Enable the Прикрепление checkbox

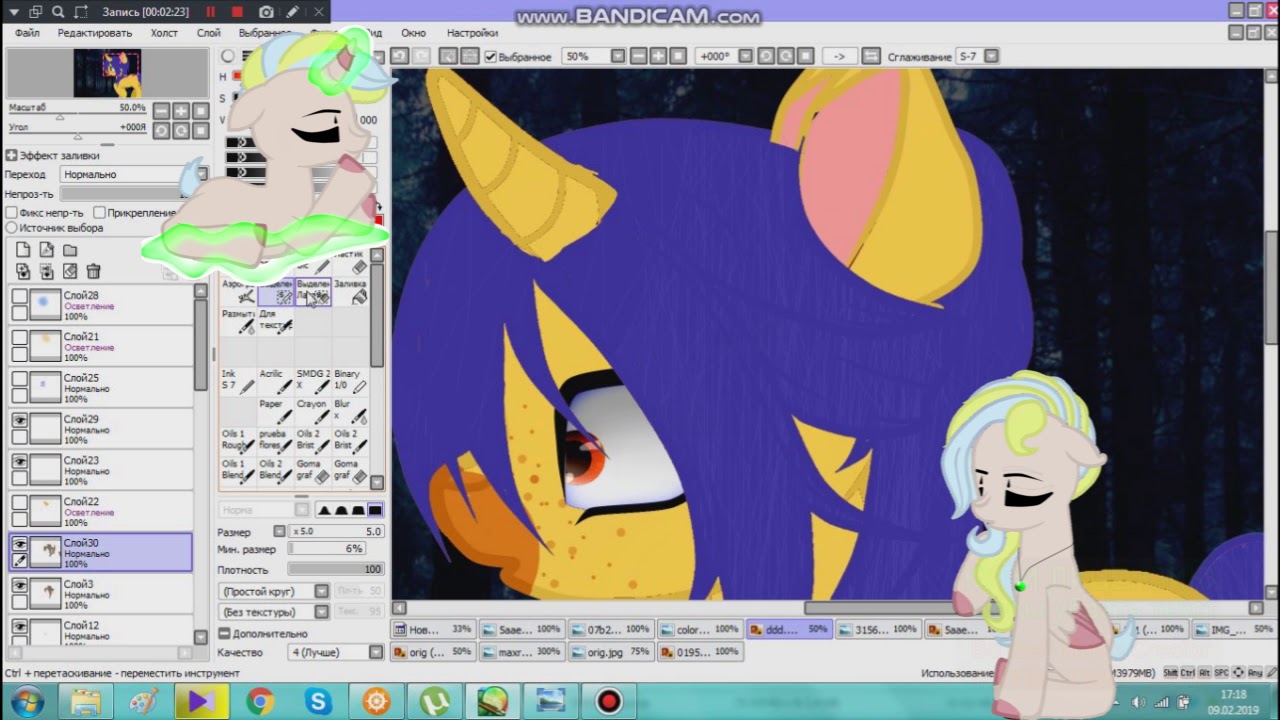pos(99,213)
